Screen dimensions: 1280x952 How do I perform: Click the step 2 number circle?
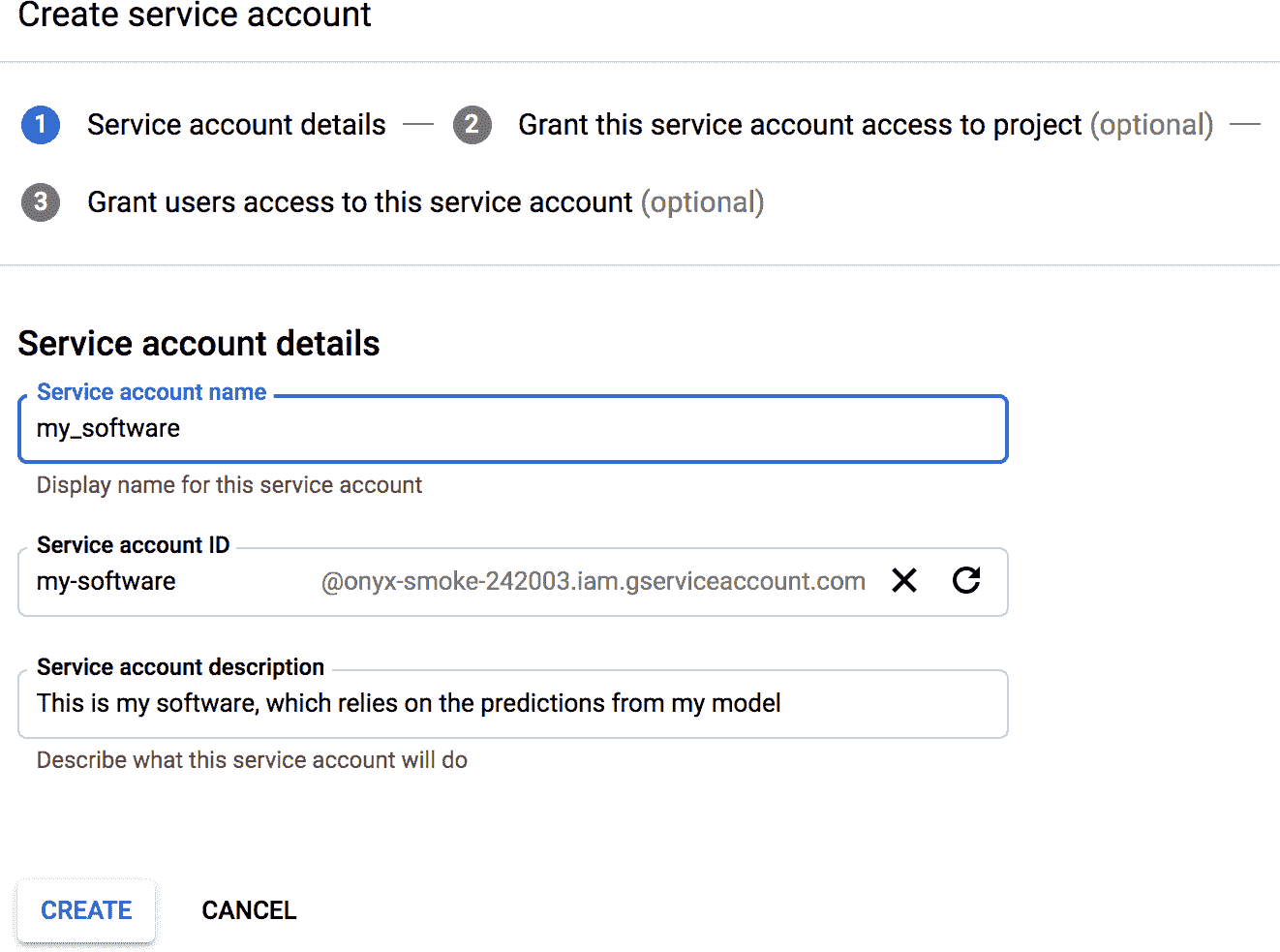coord(472,125)
